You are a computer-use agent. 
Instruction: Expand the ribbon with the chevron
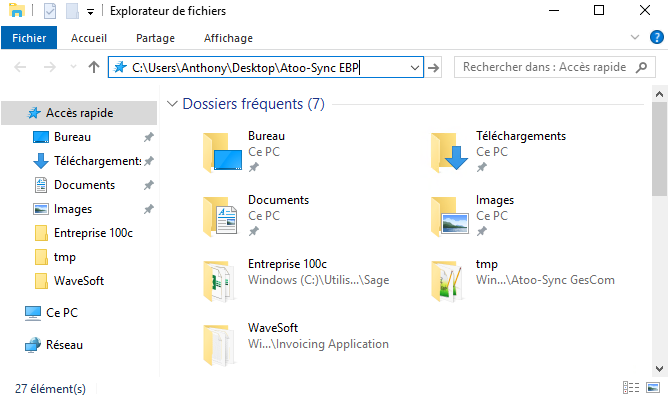coord(635,37)
